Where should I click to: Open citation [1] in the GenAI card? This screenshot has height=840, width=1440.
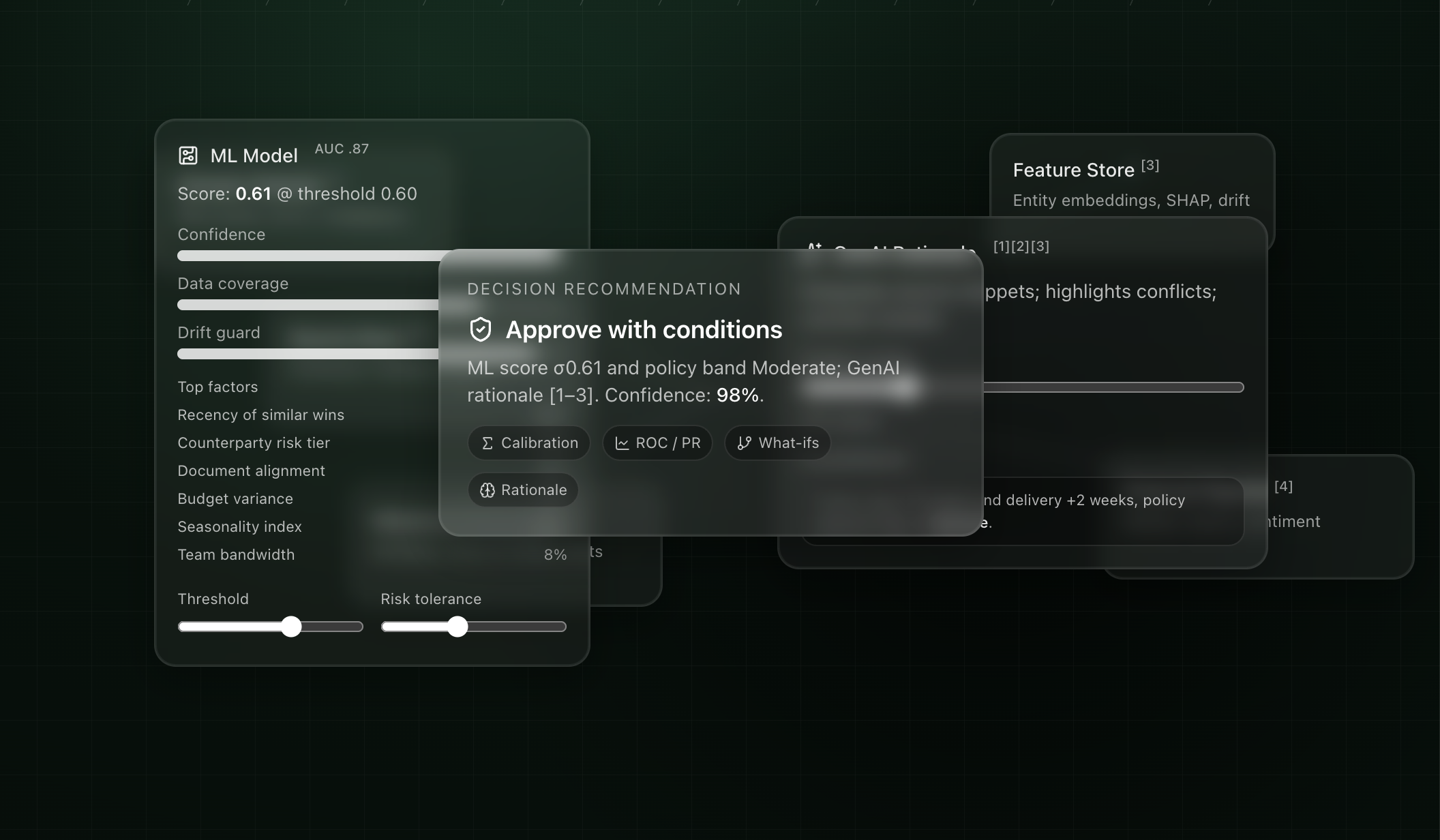click(1001, 246)
